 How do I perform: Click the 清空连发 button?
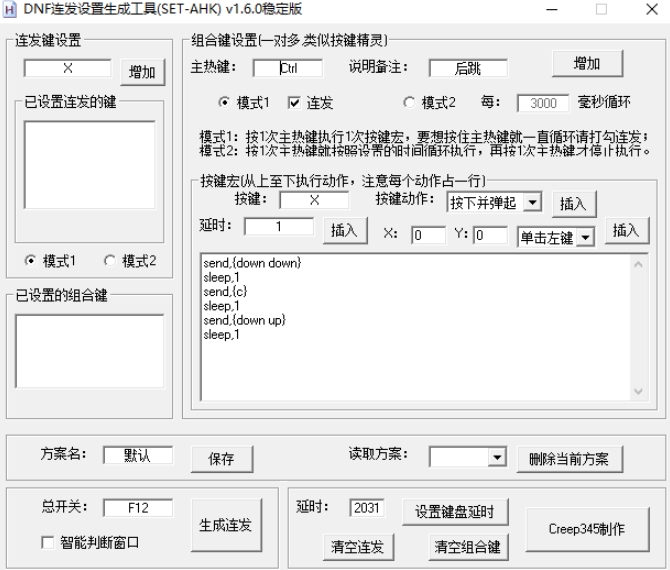click(x=358, y=546)
